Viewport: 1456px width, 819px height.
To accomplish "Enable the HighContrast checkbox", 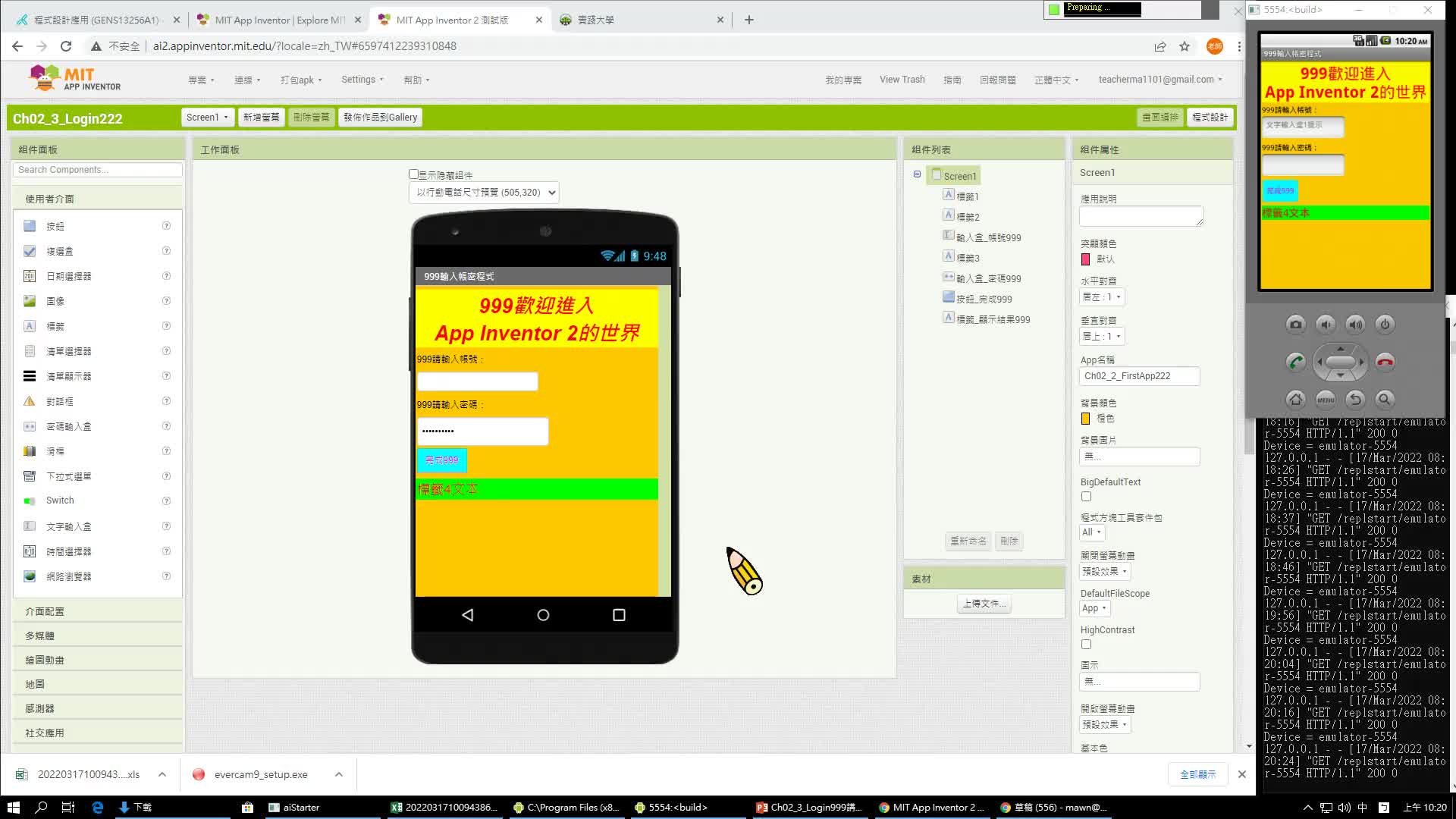I will point(1086,645).
